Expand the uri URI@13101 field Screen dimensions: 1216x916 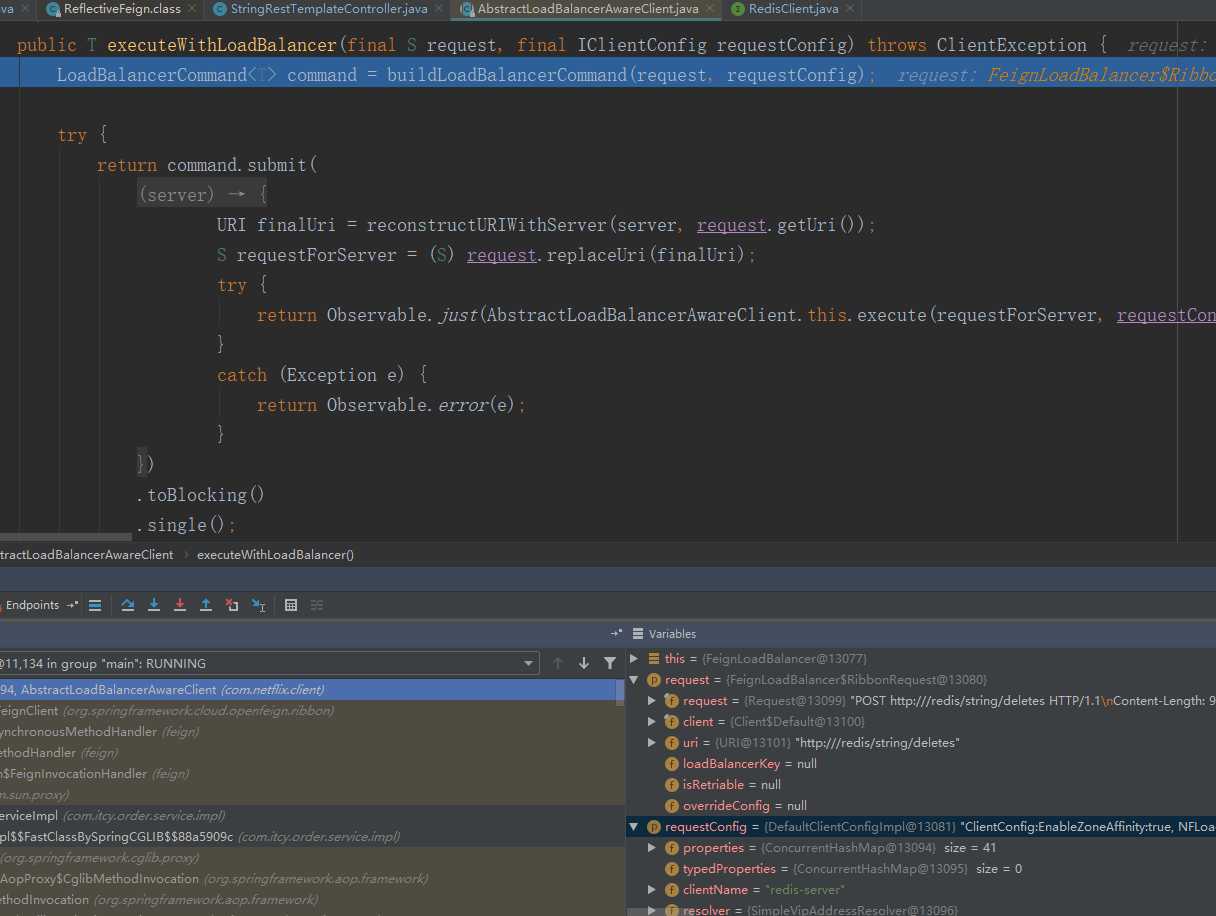click(x=652, y=743)
